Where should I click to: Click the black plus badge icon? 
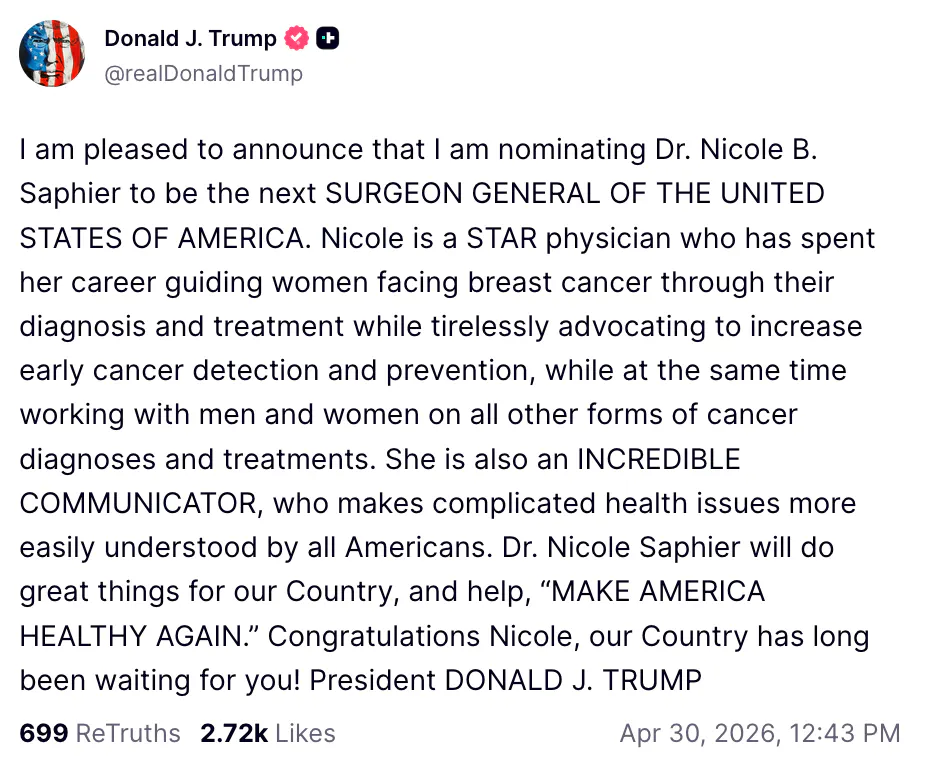click(x=328, y=38)
